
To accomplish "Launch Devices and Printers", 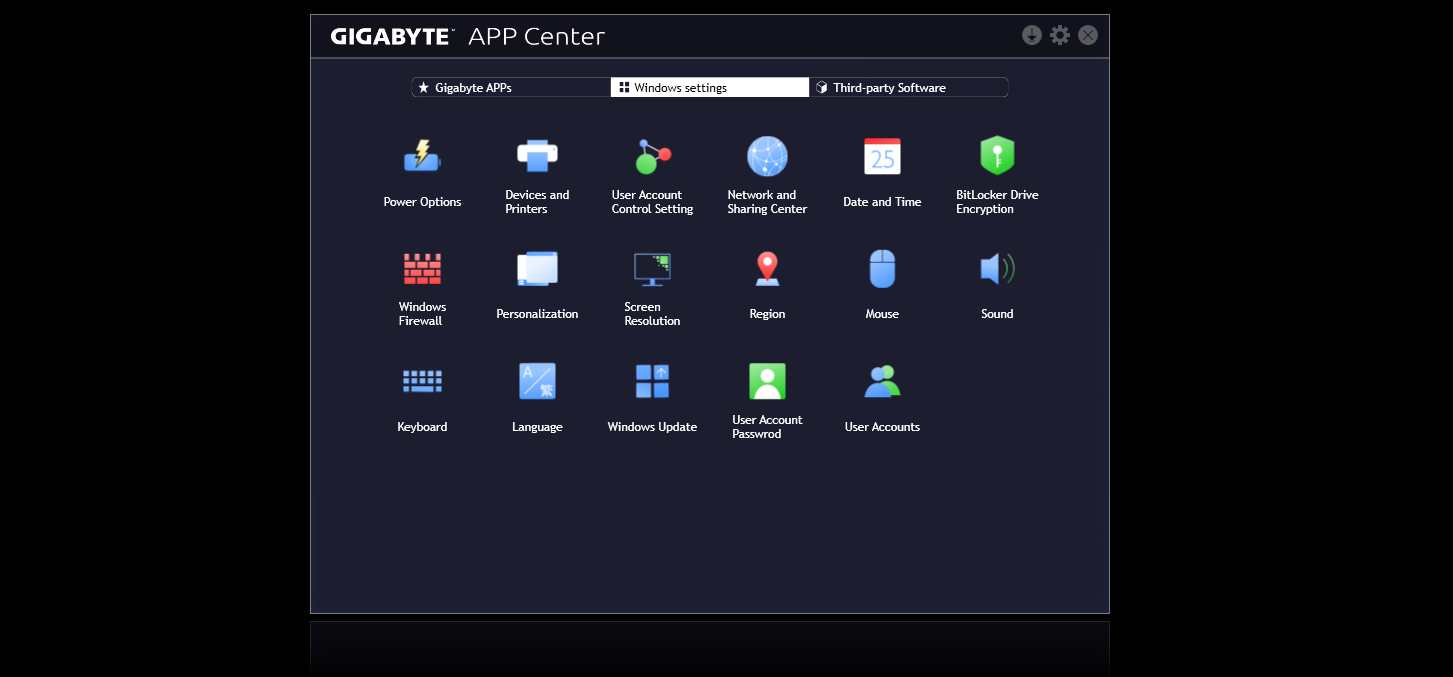I will (x=537, y=157).
